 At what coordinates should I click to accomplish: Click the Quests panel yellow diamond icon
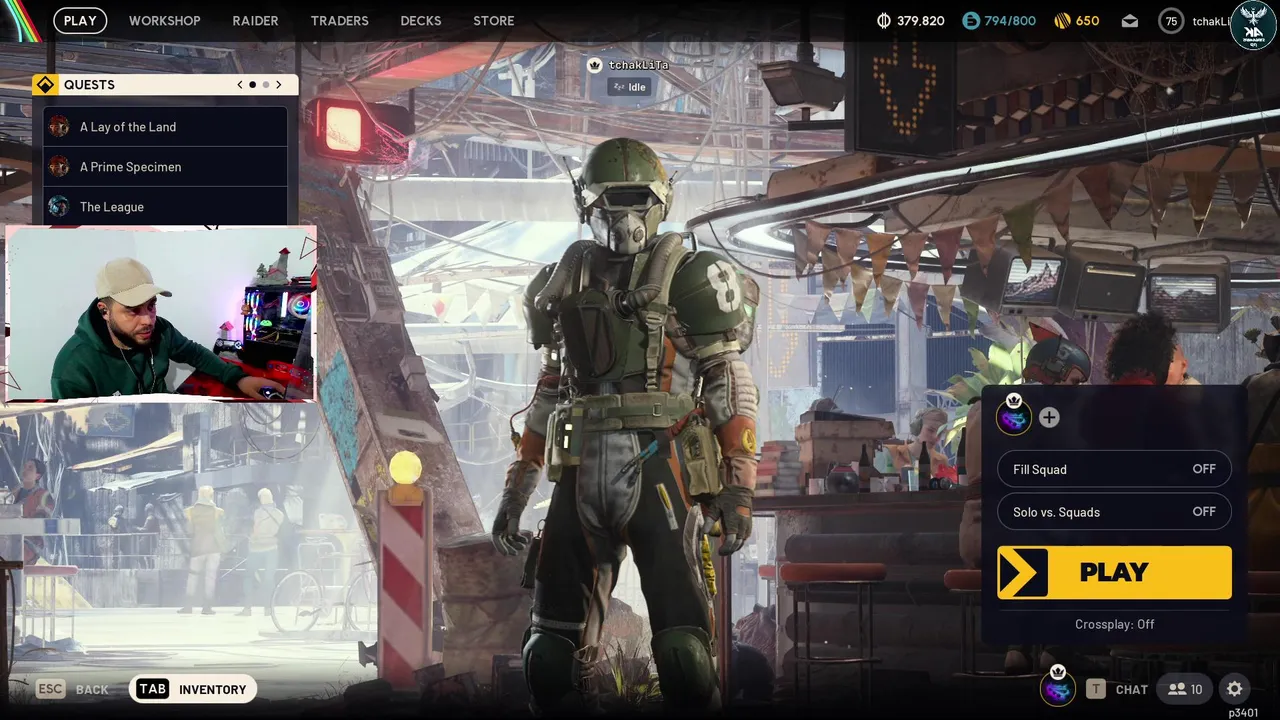coord(45,85)
